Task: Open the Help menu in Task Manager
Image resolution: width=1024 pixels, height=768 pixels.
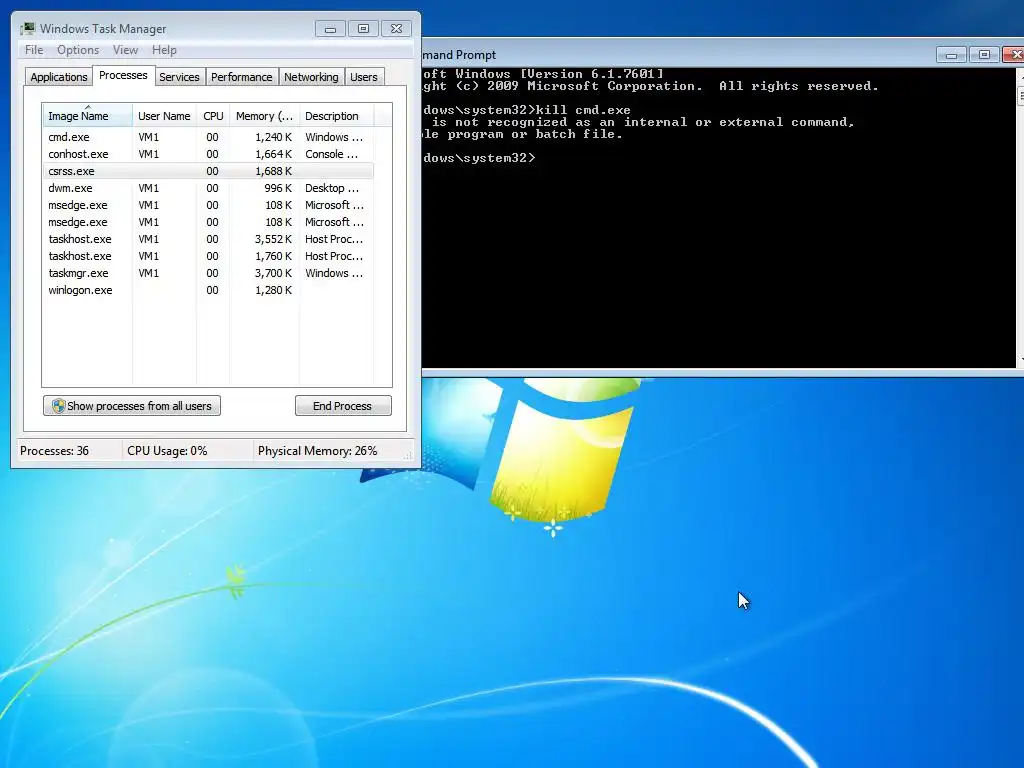Action: (x=164, y=50)
